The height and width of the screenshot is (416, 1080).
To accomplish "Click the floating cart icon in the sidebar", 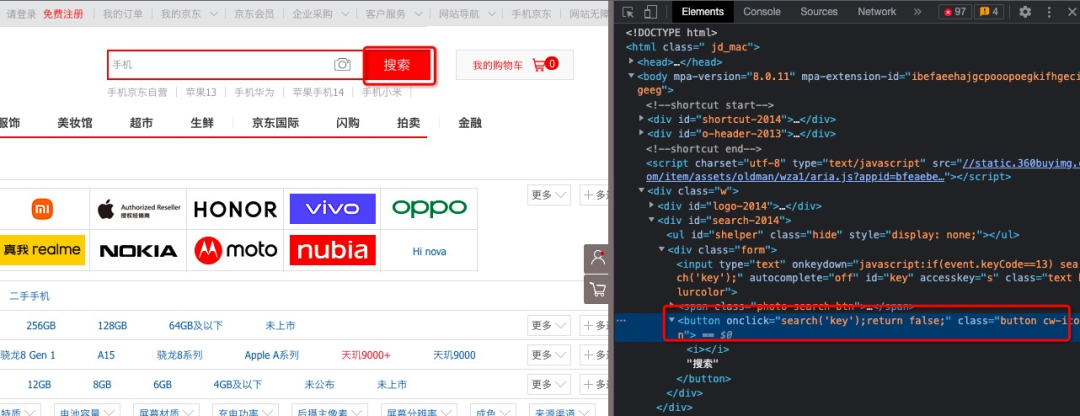I will click(x=597, y=289).
